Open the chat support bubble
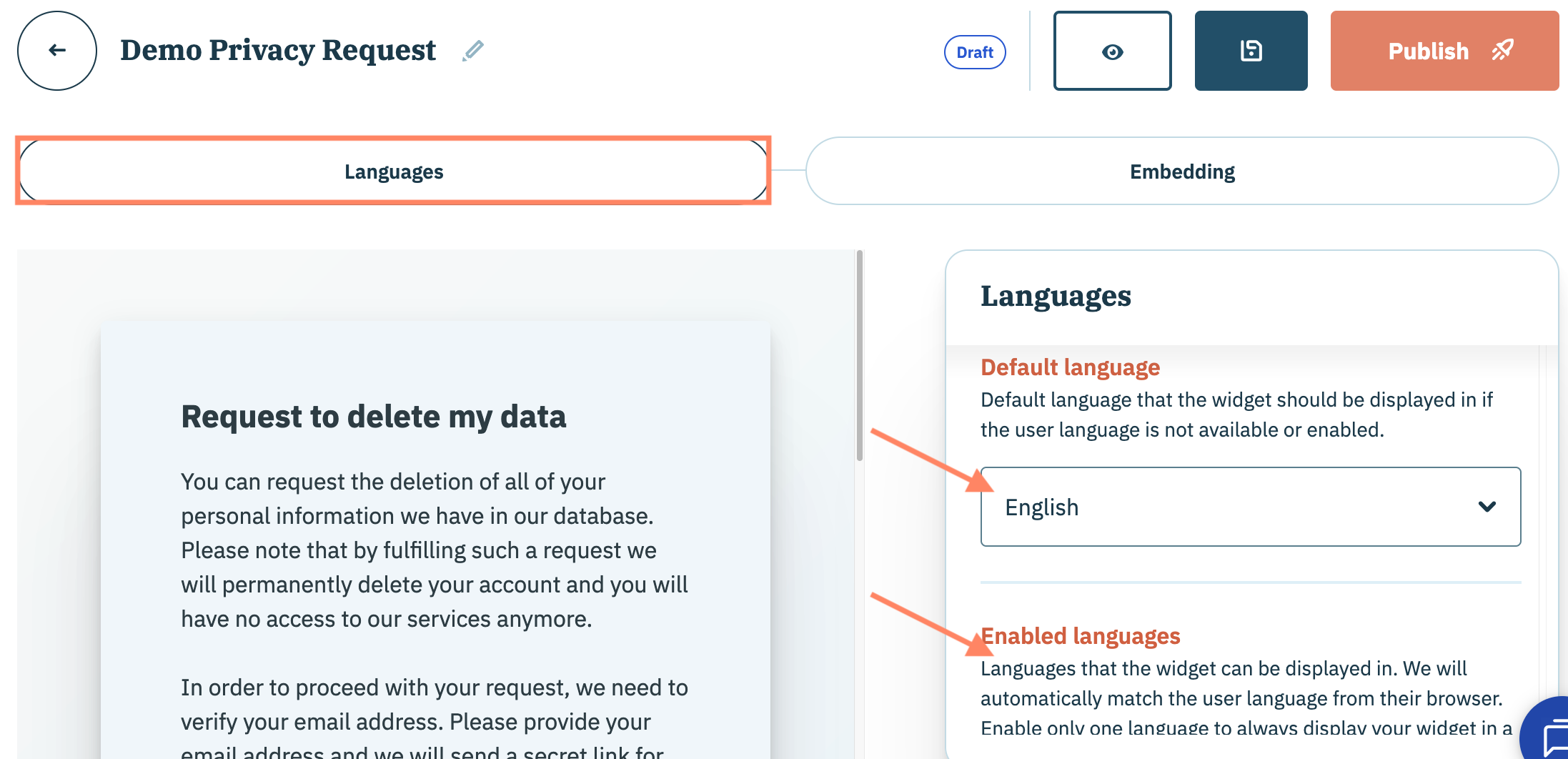The image size is (1568, 759). [1552, 736]
